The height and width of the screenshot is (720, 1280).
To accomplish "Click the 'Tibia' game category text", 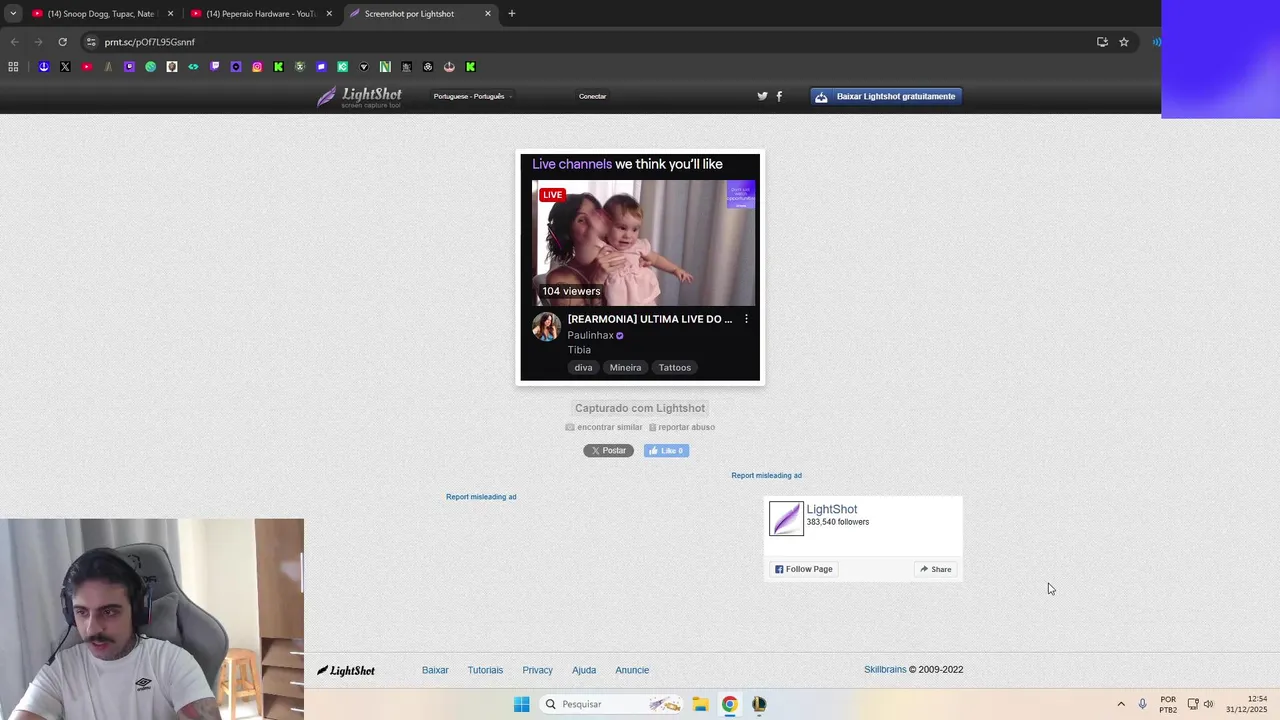I will tap(579, 350).
